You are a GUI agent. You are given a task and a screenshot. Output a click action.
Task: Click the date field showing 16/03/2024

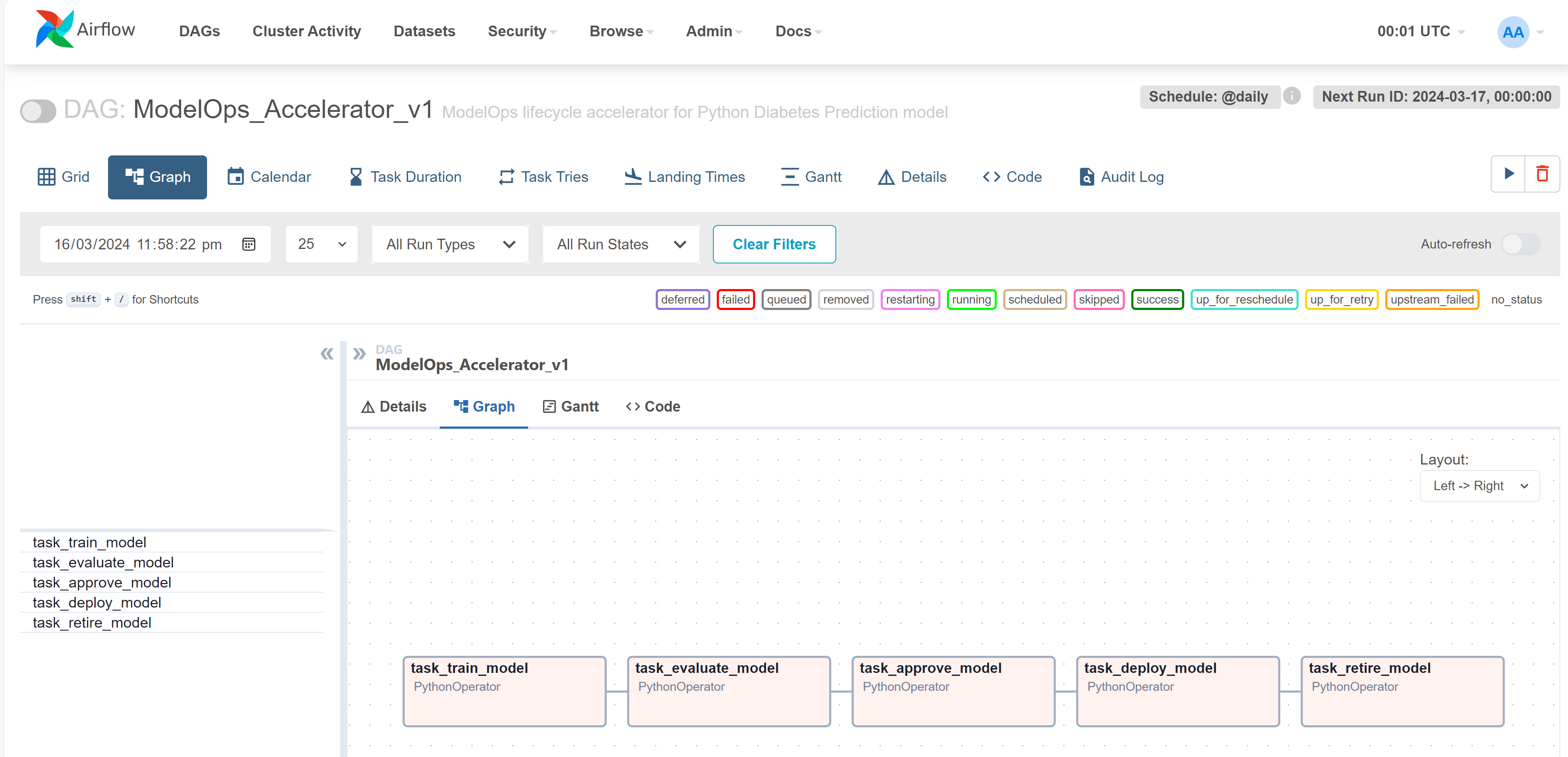pos(155,244)
